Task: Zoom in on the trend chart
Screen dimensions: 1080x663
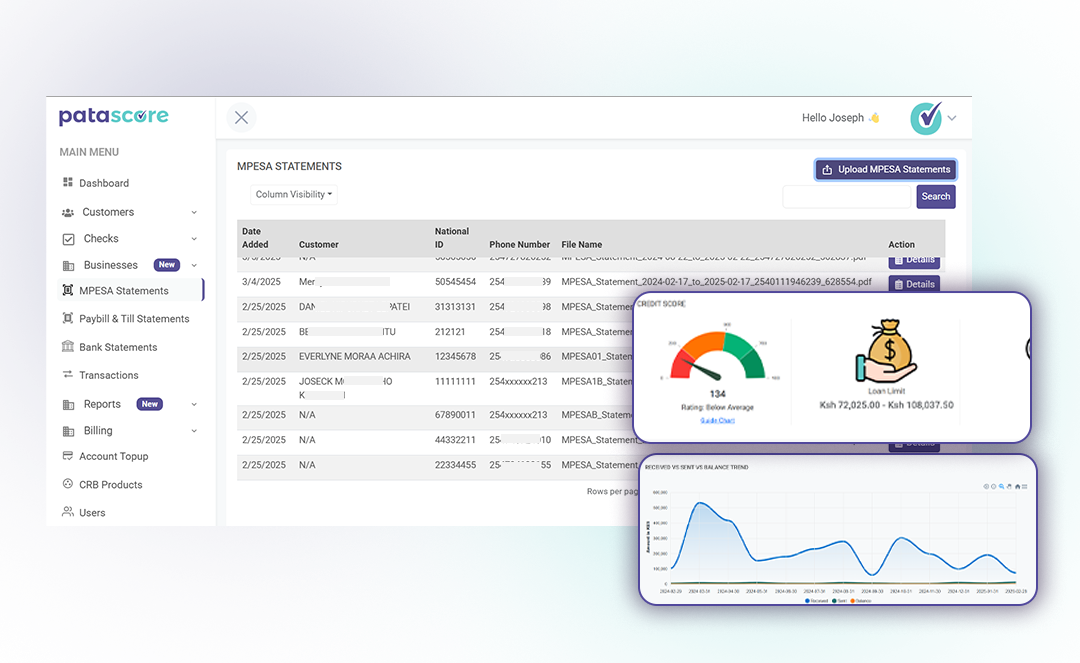Action: [986, 486]
